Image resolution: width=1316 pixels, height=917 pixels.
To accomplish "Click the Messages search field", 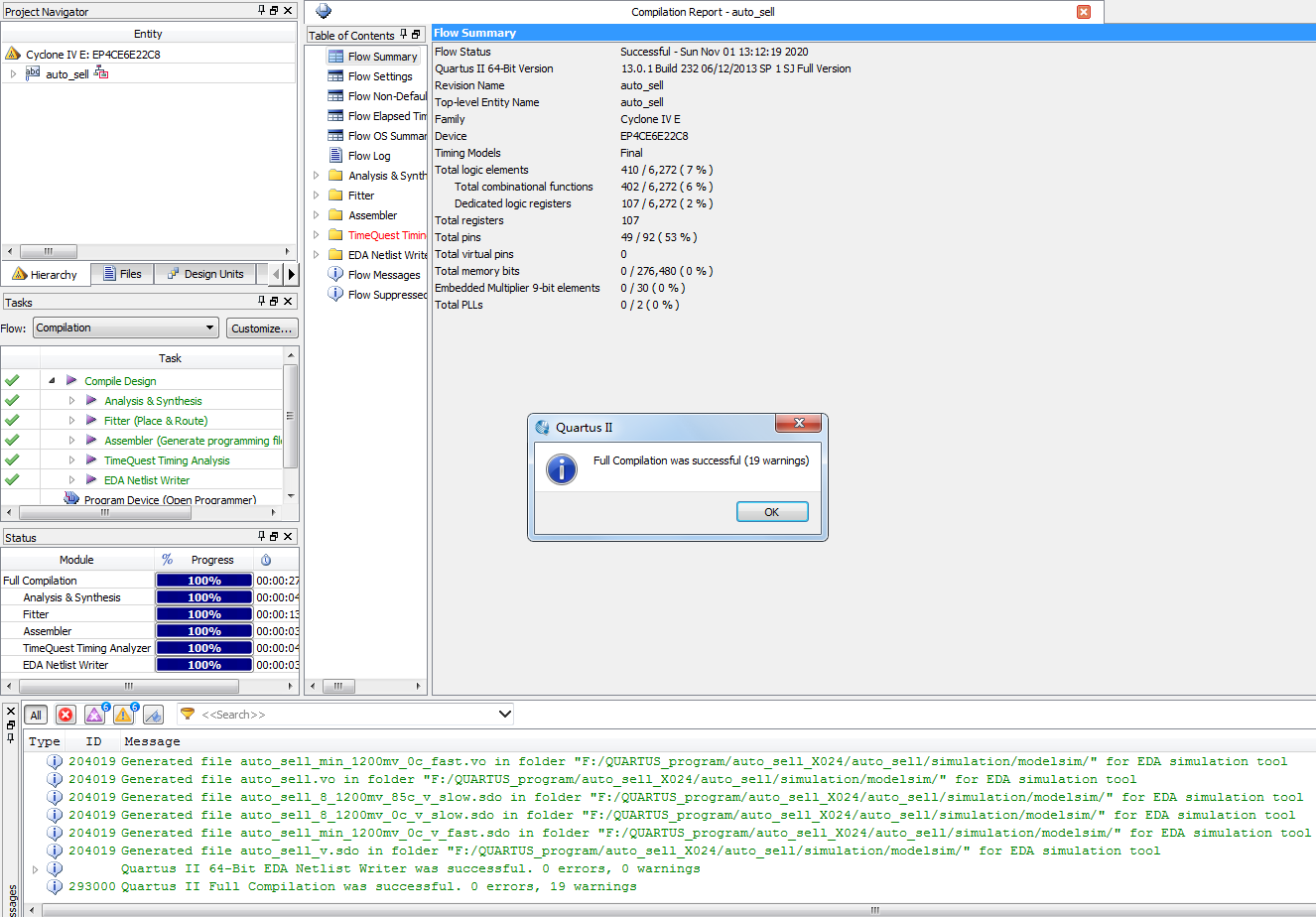I will point(346,714).
